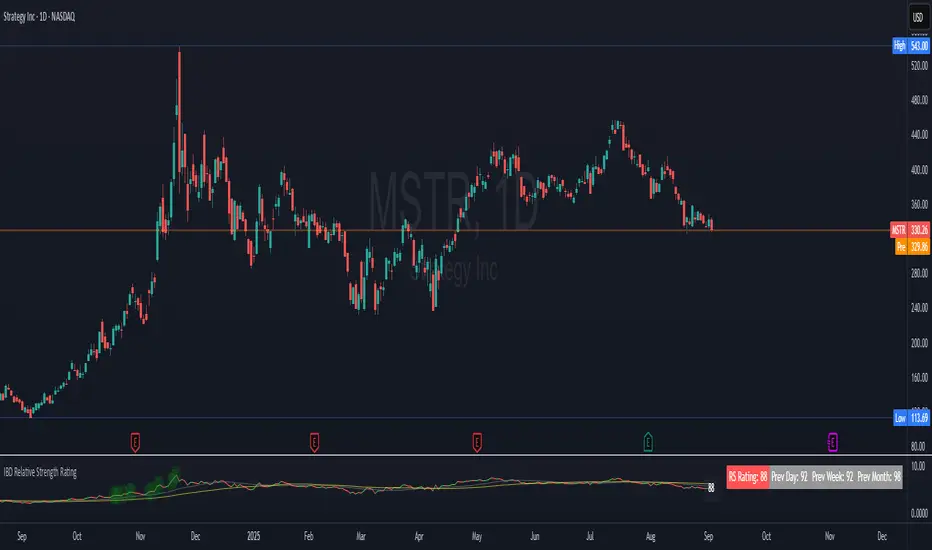The width and height of the screenshot is (932, 550).
Task: Click the Feb label on the time axis
Action: coord(308,536)
